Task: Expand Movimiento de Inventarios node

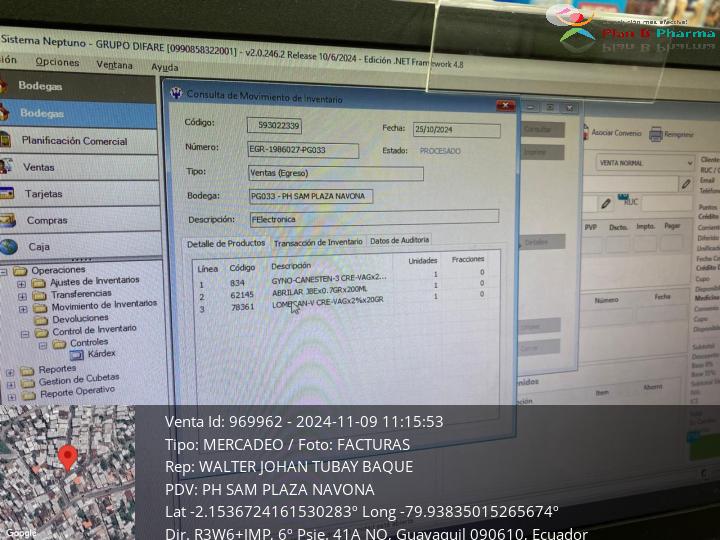Action: [23, 309]
